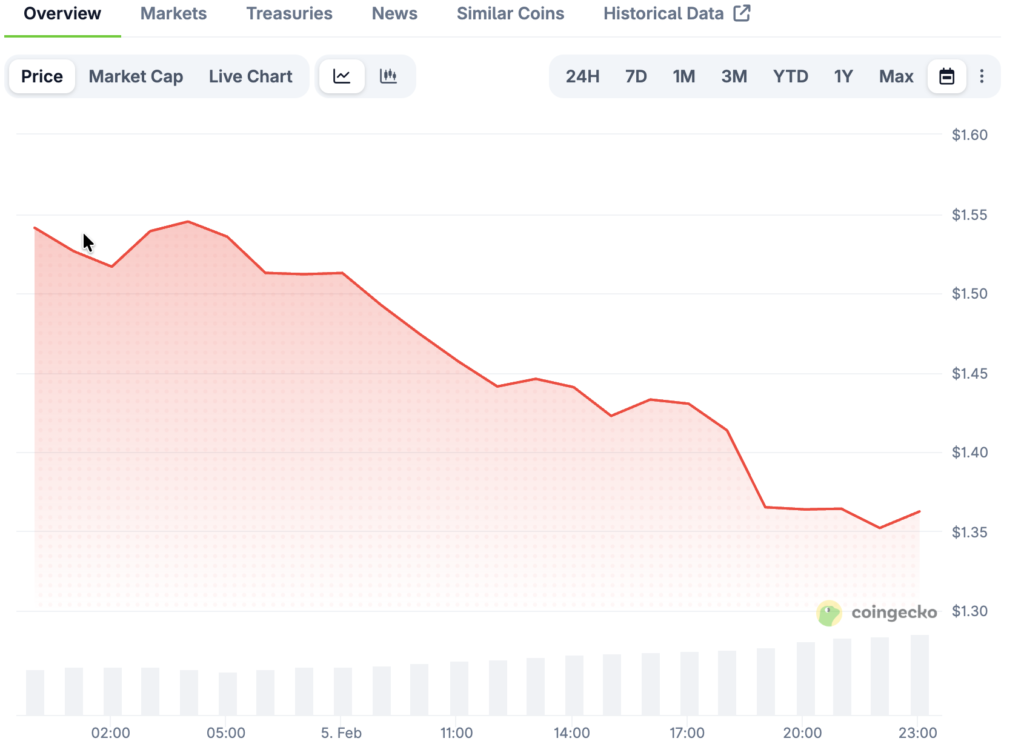Show Max price history
Screen dimensions: 1024x744
click(896, 77)
